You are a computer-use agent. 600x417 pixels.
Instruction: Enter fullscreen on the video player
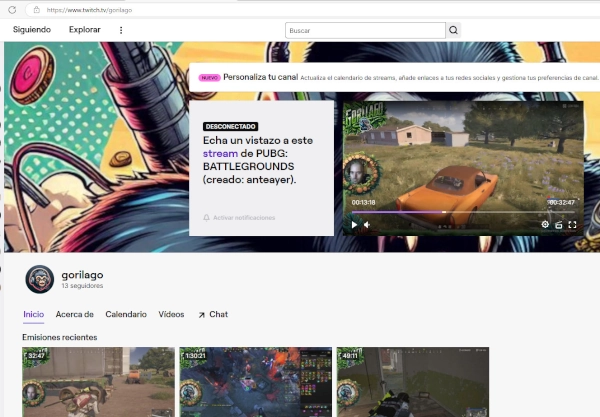573,225
